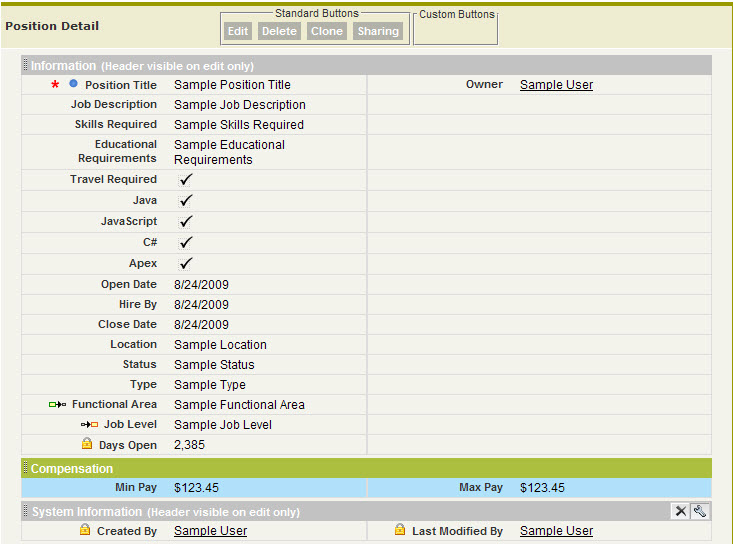Image resolution: width=733 pixels, height=544 pixels.
Task: Select the Type field label
Action: 143,385
